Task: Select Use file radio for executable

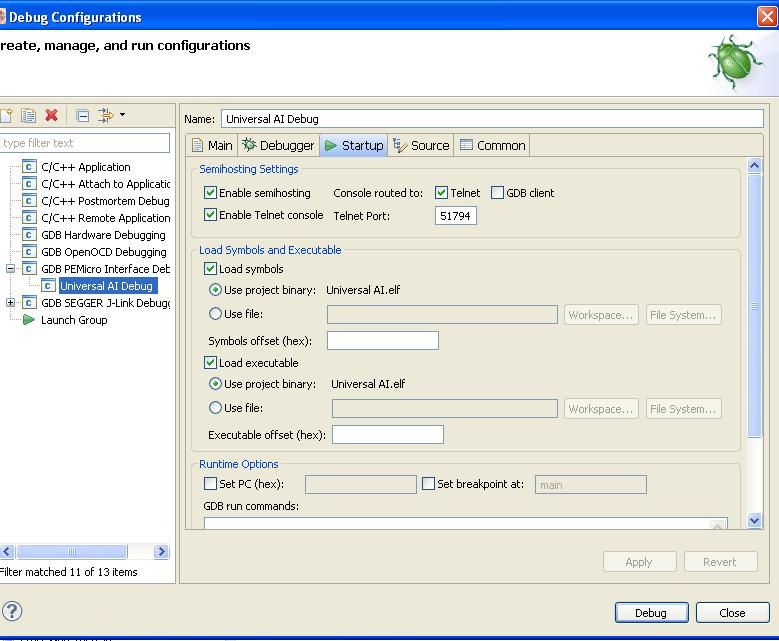Action: [215, 407]
